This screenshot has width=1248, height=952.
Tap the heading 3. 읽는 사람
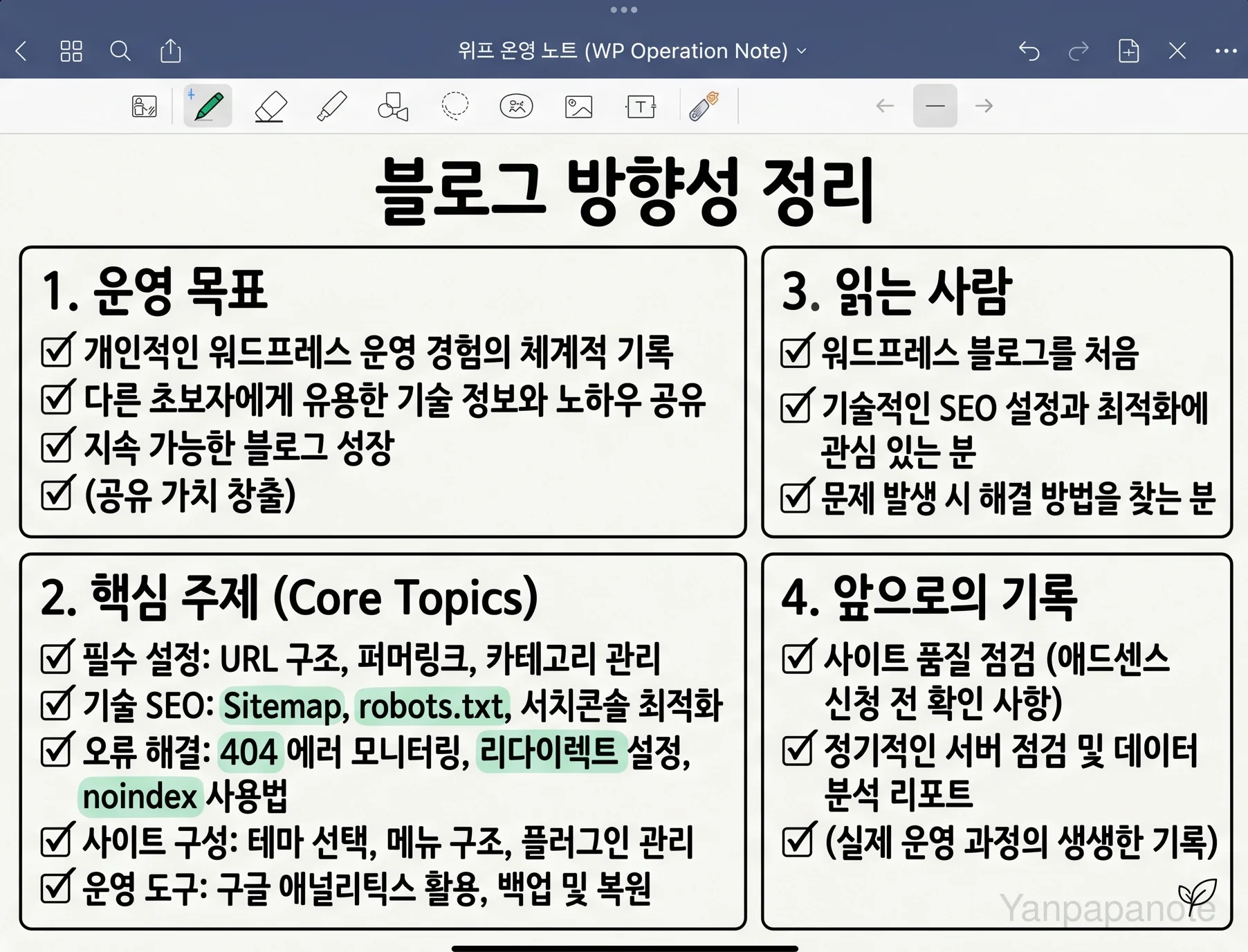(897, 291)
